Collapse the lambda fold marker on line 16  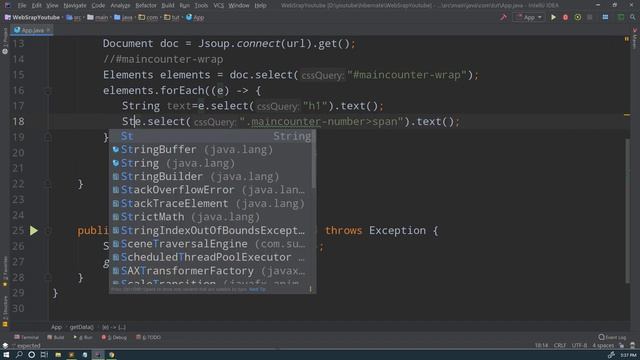click(48, 91)
